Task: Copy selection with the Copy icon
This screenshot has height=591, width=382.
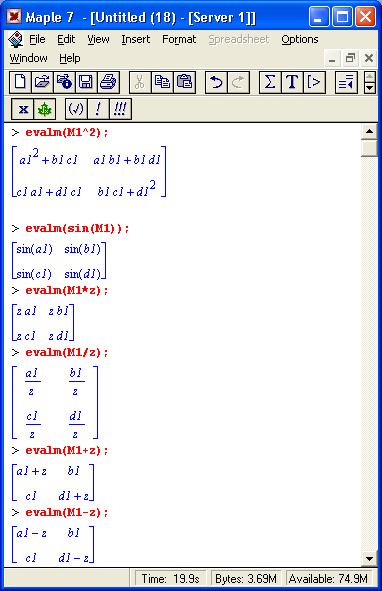Action: [x=162, y=82]
